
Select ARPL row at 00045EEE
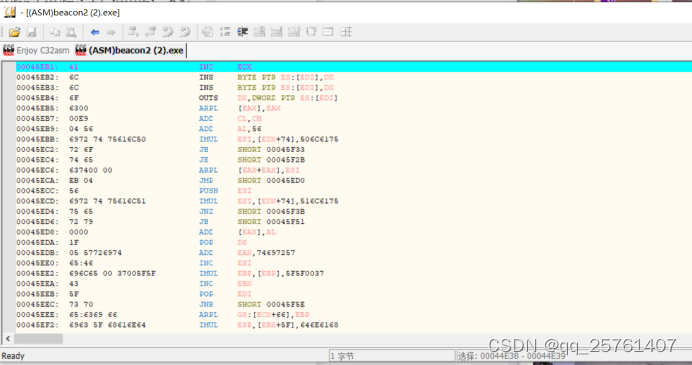pos(353,315)
